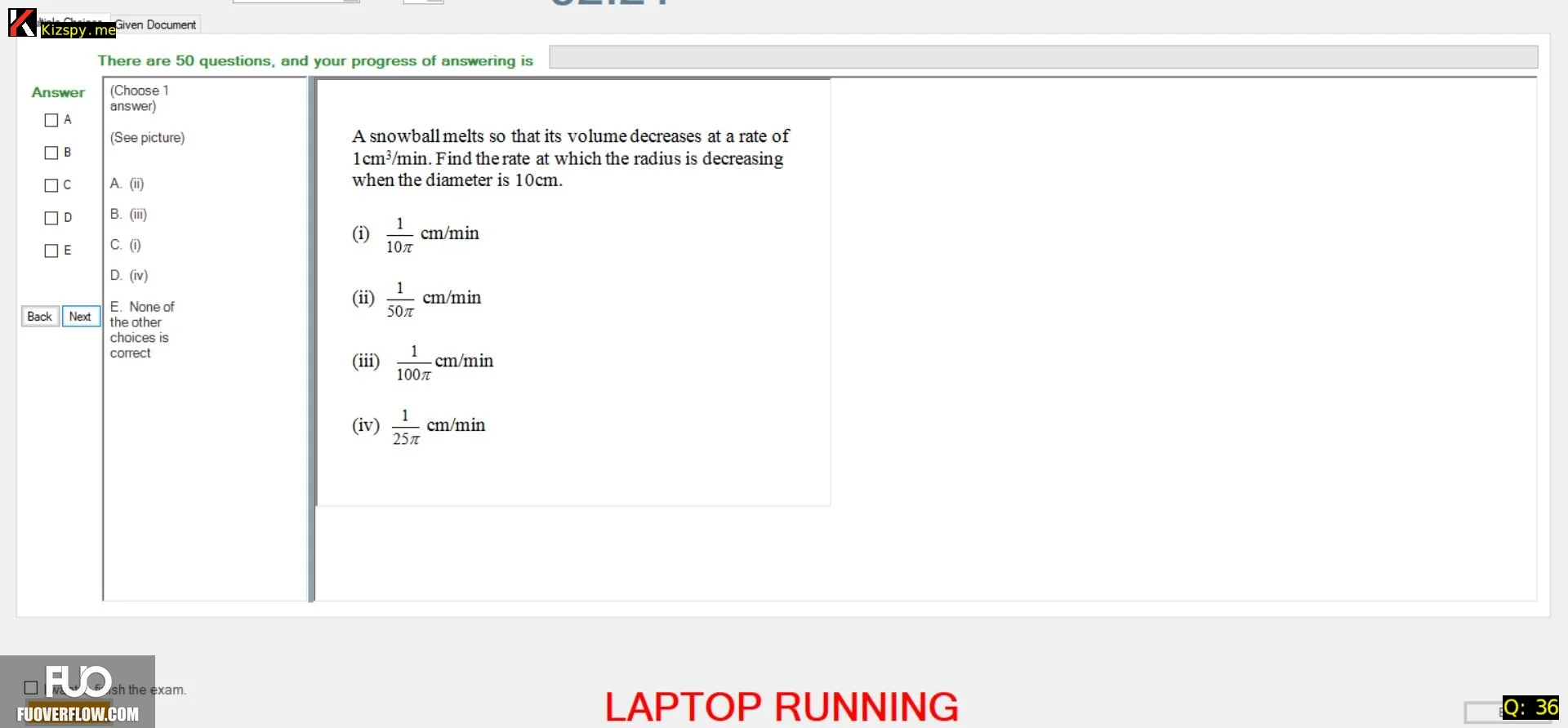The height and width of the screenshot is (728, 1568).
Task: Check answer checkbox E
Action: pyautogui.click(x=51, y=251)
